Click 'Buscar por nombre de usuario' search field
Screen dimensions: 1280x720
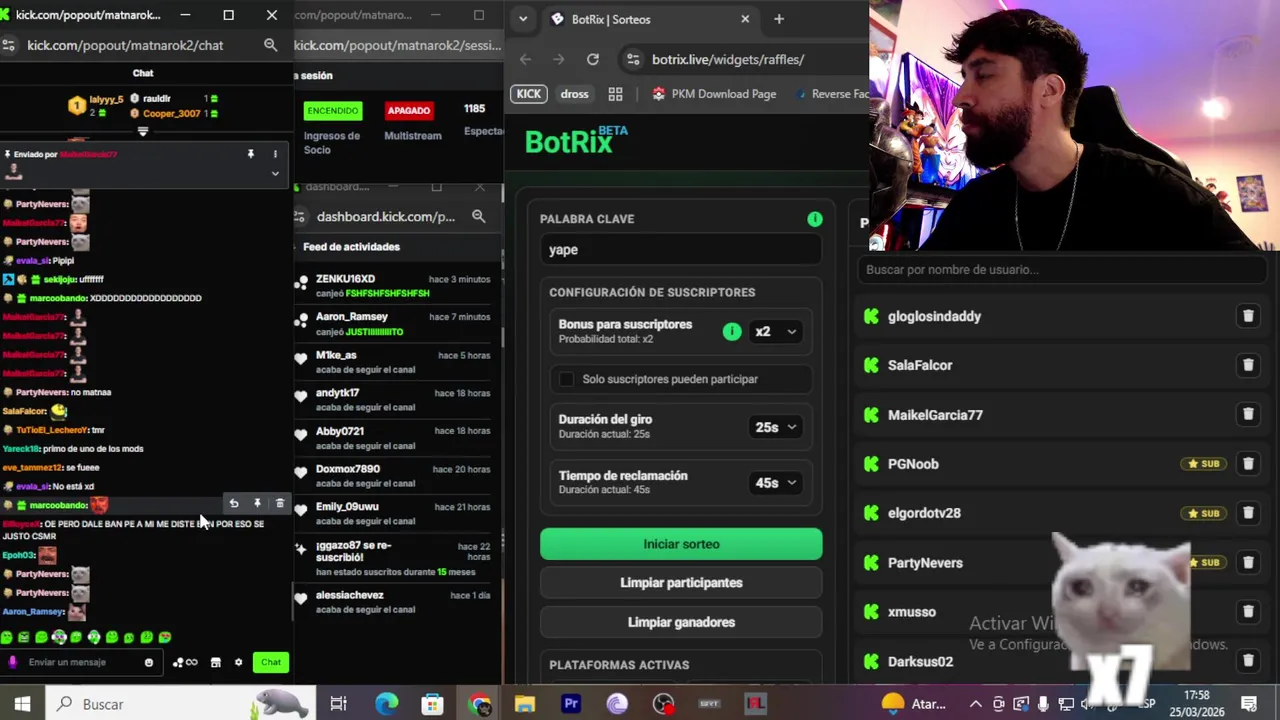pos(1063,269)
